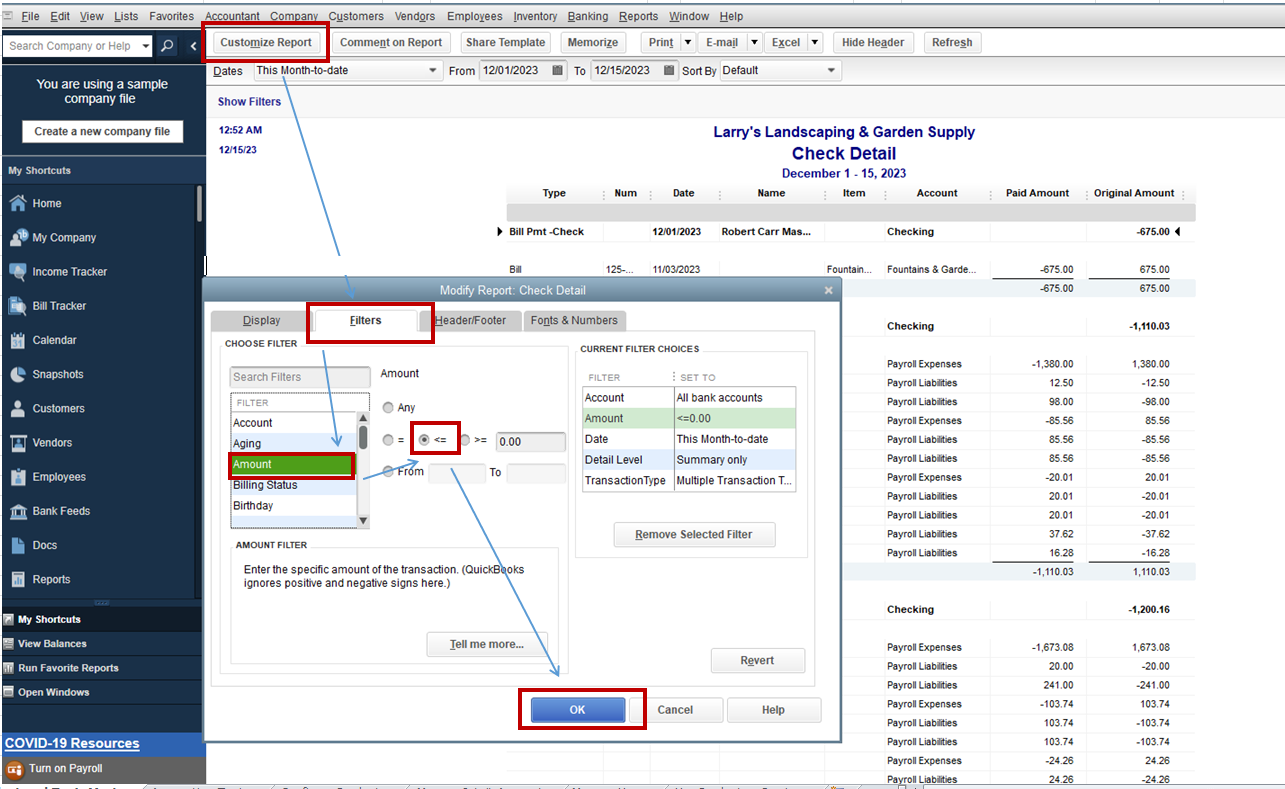Image resolution: width=1285 pixels, height=789 pixels.
Task: Click the Remove Selected Filter button
Action: pyautogui.click(x=694, y=534)
